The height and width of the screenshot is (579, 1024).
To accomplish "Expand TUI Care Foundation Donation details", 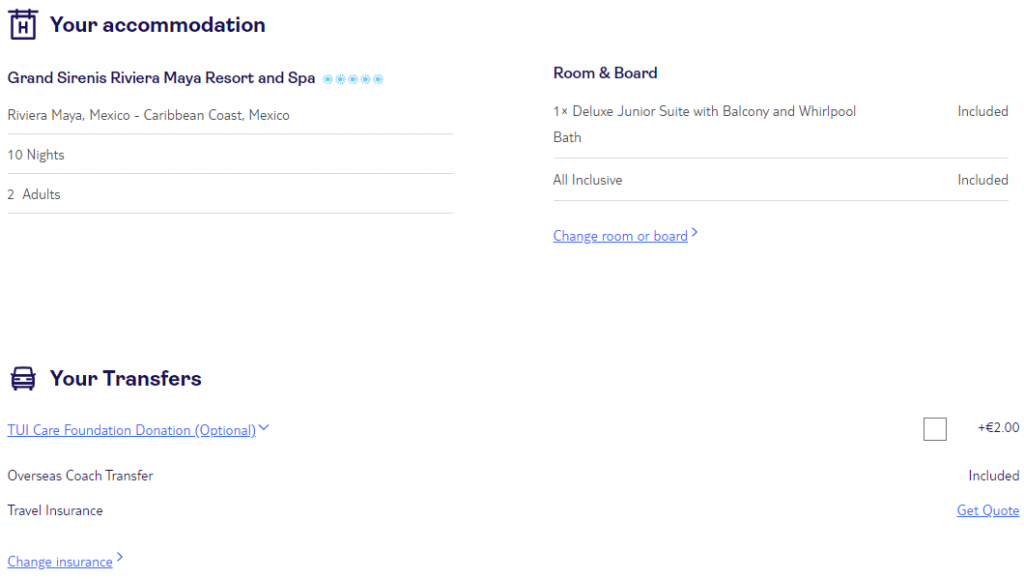I will [131, 430].
